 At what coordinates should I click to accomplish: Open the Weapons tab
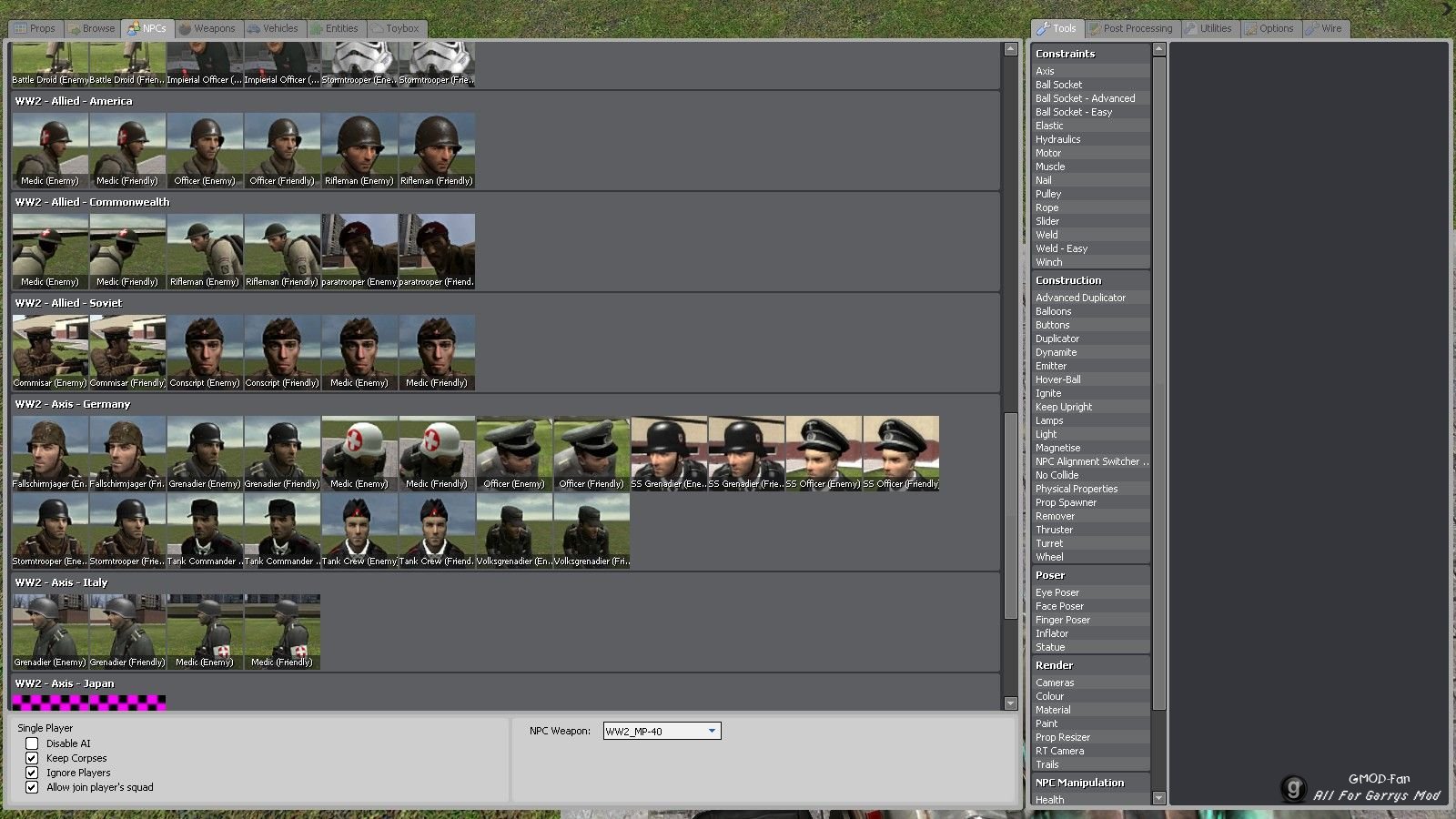coord(207,28)
